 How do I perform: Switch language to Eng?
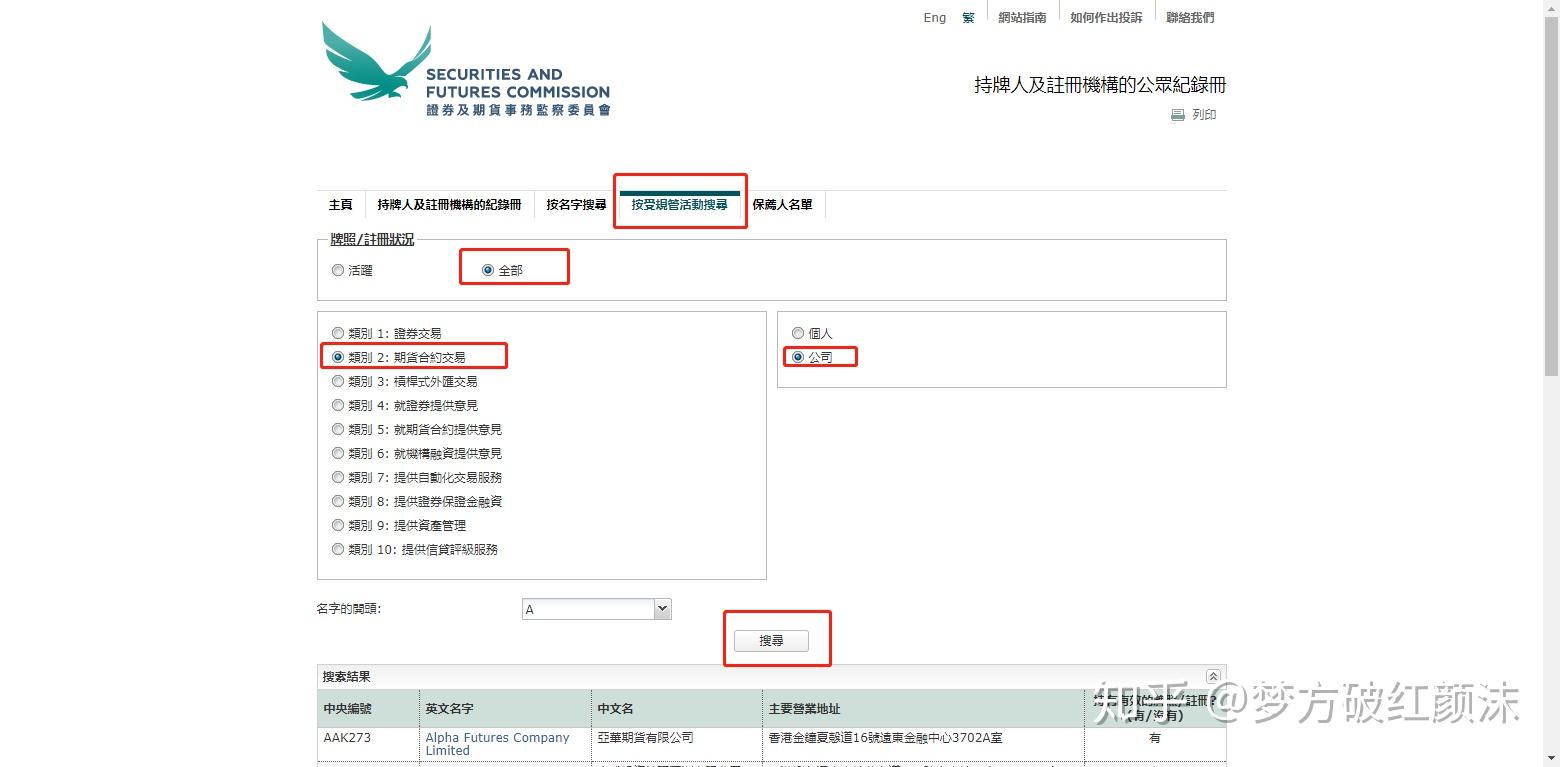934,18
